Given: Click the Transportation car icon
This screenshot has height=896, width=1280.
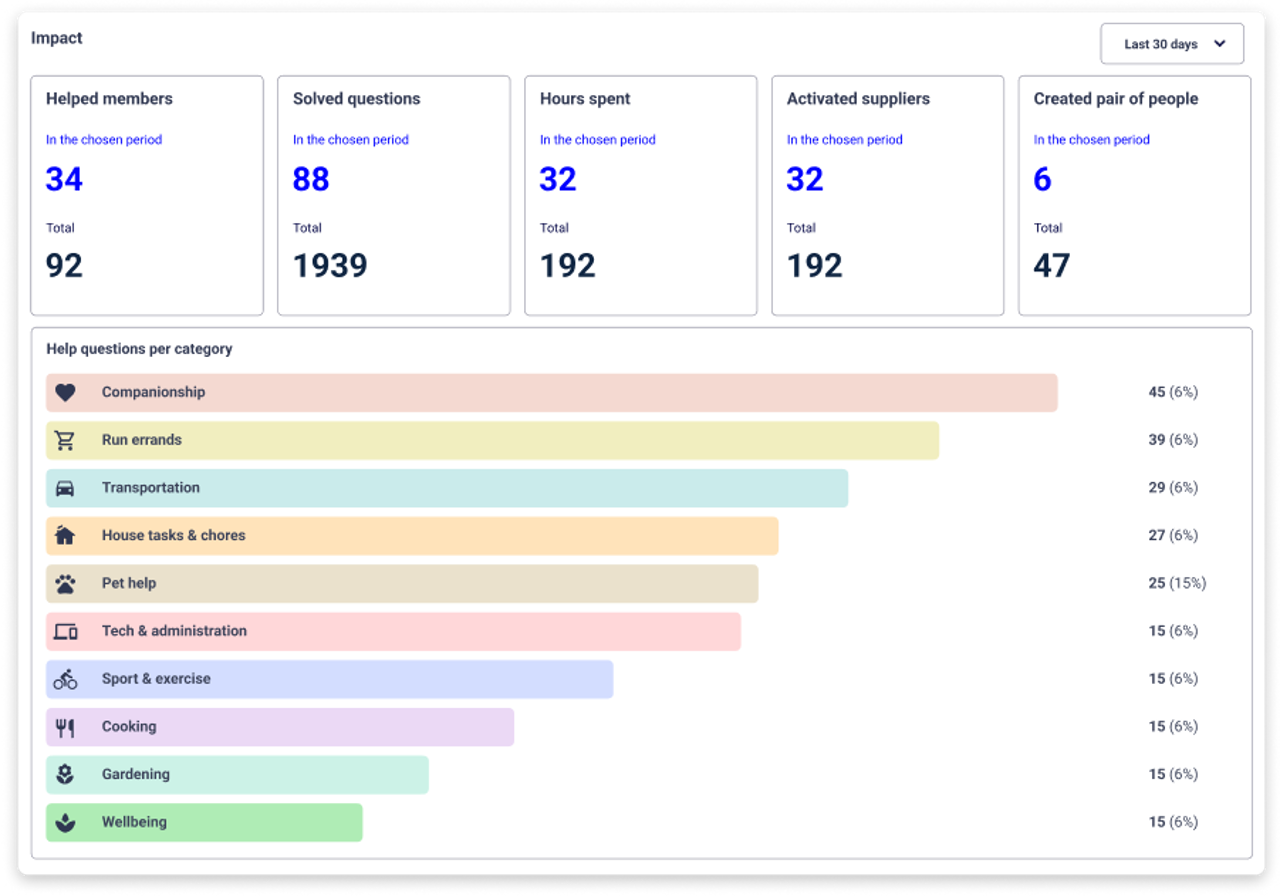Looking at the screenshot, I should coord(65,488).
